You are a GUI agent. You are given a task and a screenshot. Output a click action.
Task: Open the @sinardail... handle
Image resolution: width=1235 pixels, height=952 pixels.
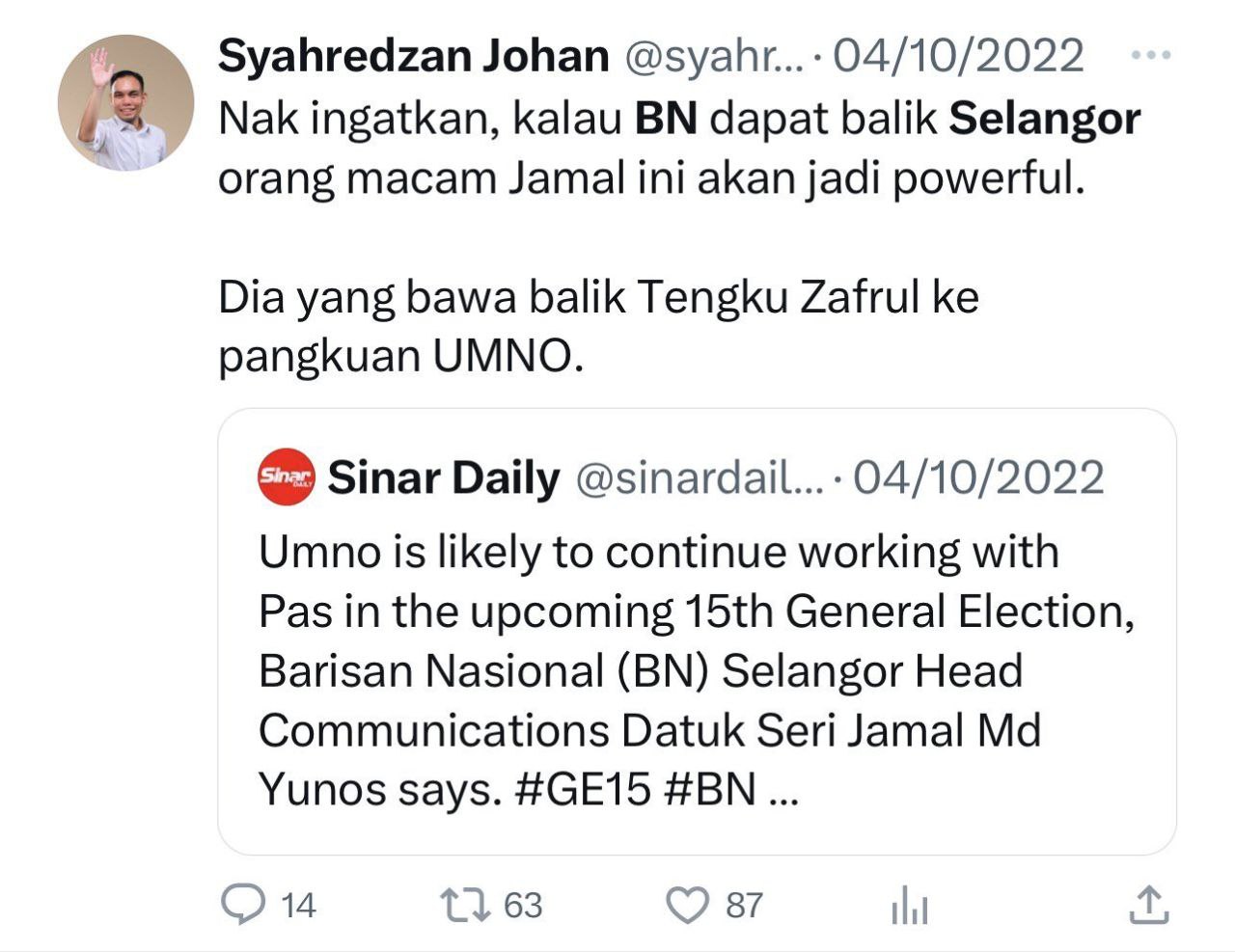coord(700,478)
